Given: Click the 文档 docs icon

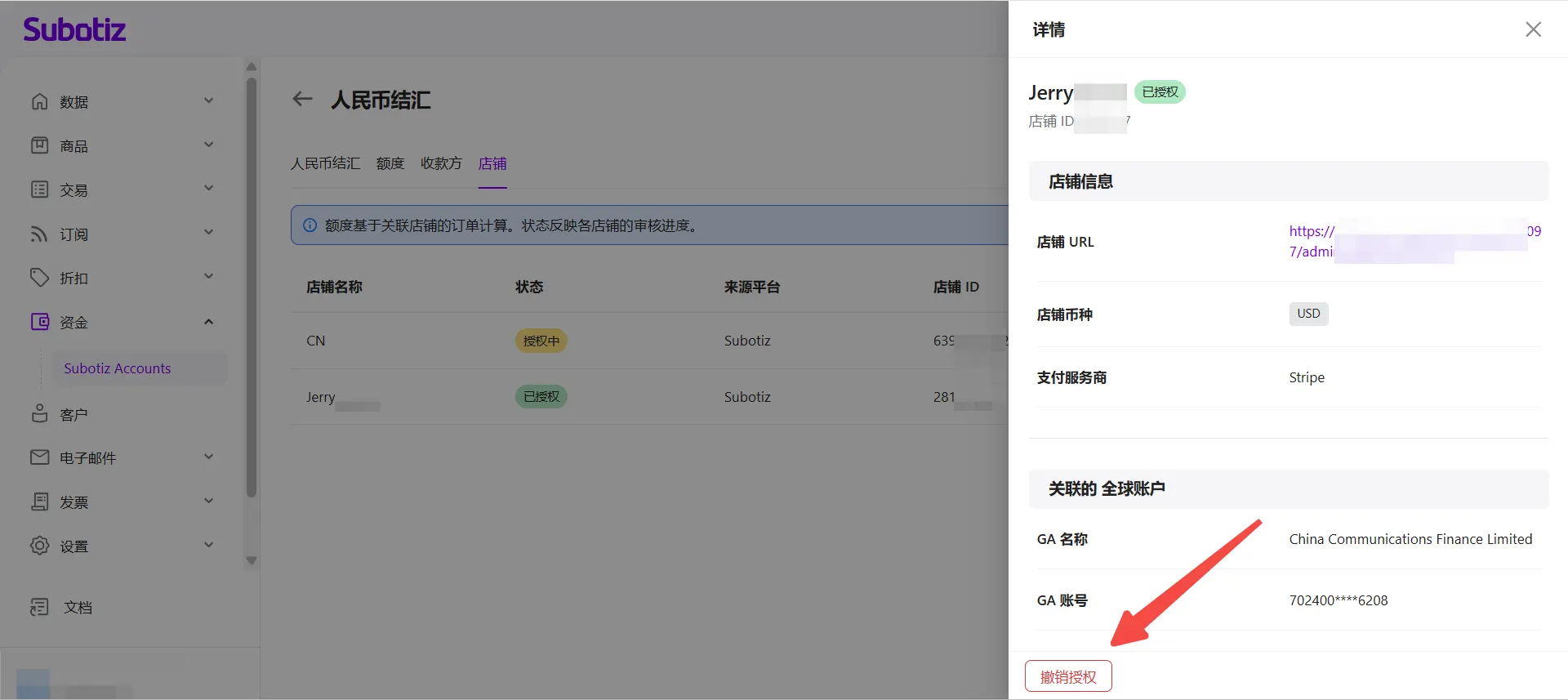Looking at the screenshot, I should point(39,607).
